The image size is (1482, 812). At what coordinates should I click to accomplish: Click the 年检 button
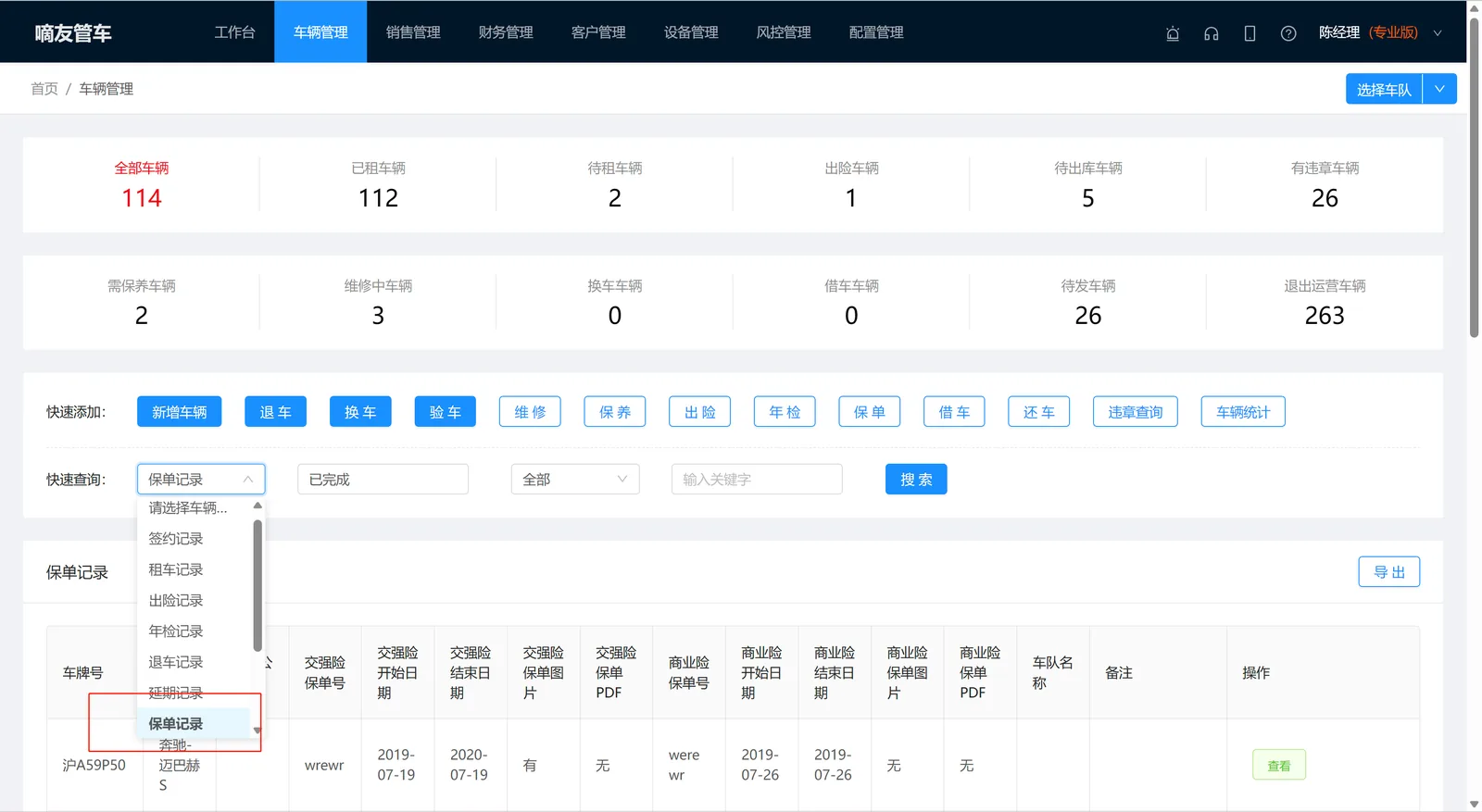point(785,412)
